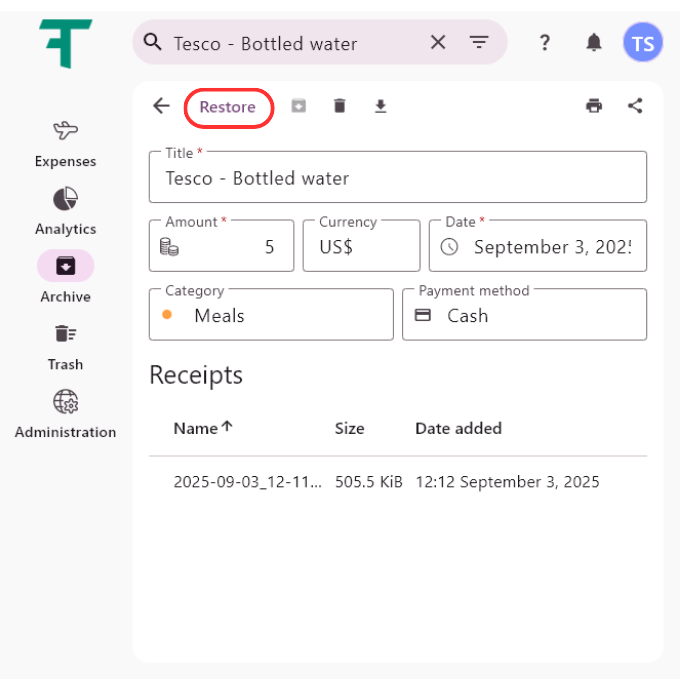Open search filter options
The width and height of the screenshot is (680, 690).
[x=480, y=42]
